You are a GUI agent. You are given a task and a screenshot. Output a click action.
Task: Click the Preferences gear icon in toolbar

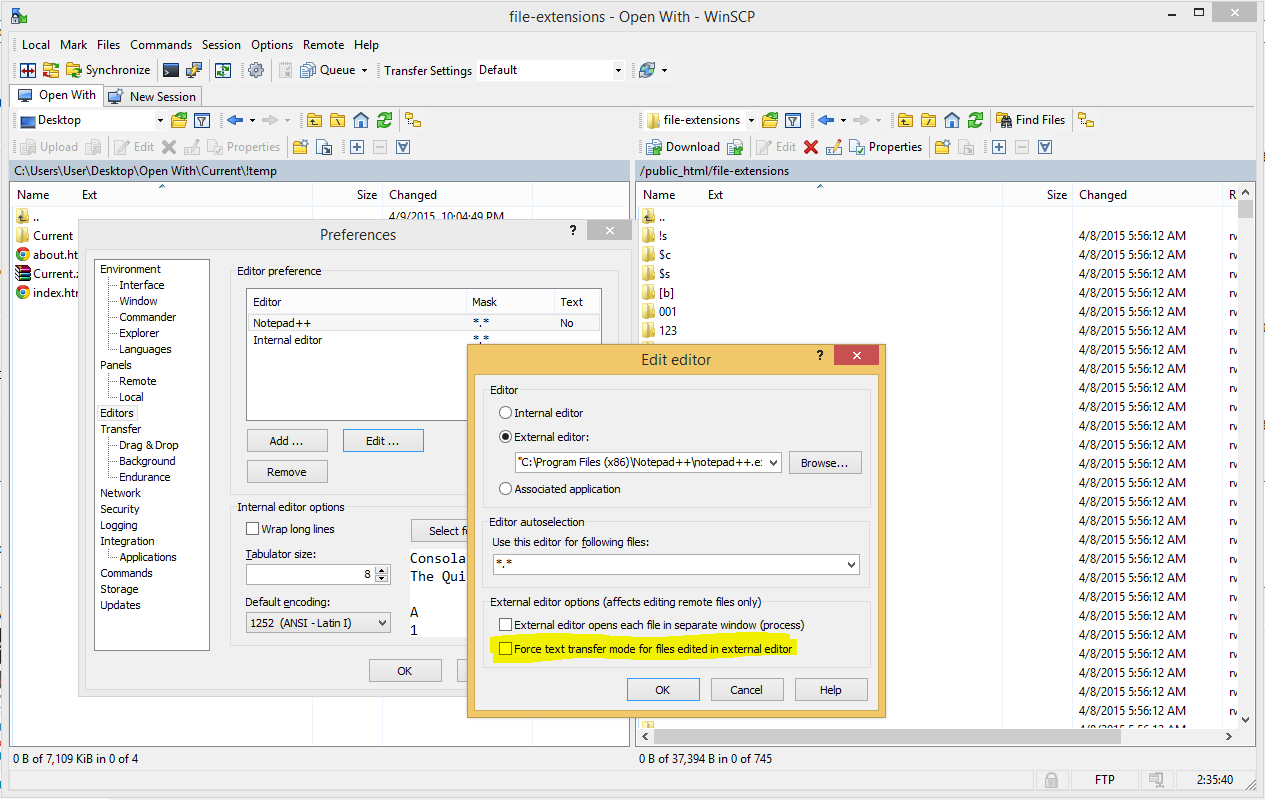tap(256, 70)
